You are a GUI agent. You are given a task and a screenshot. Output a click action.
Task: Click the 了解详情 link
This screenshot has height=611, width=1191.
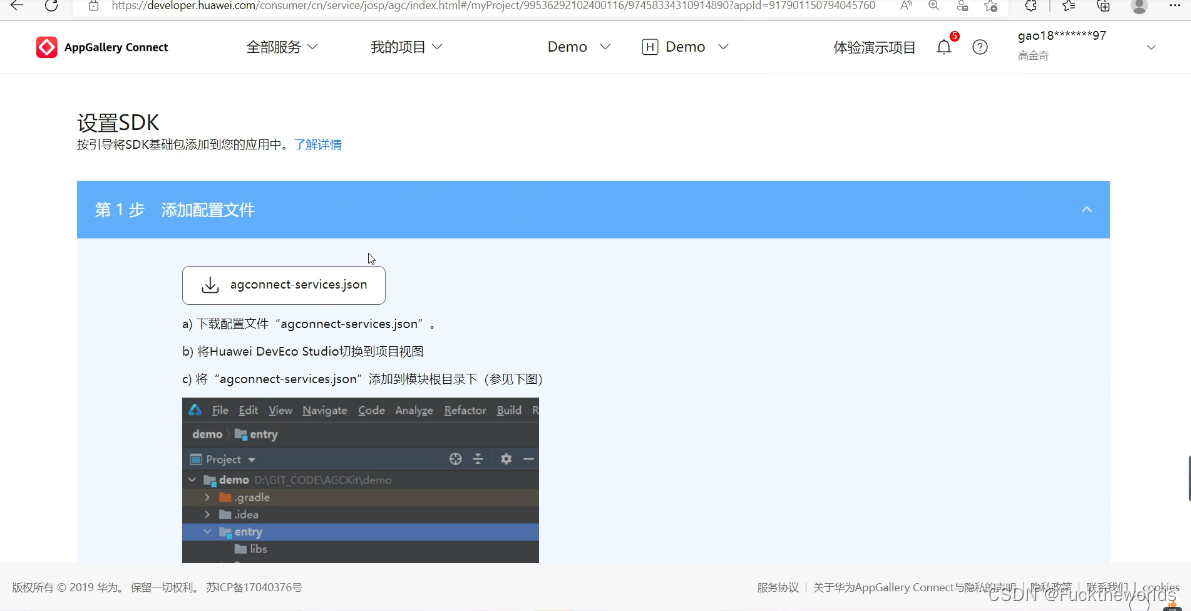317,144
